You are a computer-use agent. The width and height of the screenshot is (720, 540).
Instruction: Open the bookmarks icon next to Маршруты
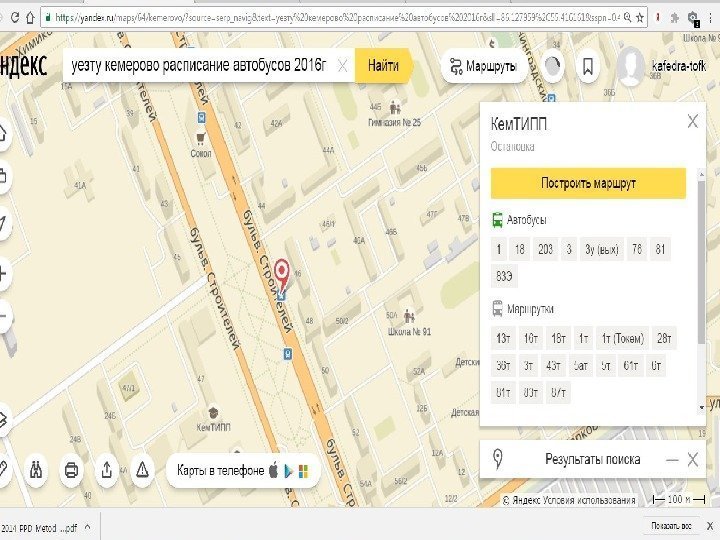point(588,67)
